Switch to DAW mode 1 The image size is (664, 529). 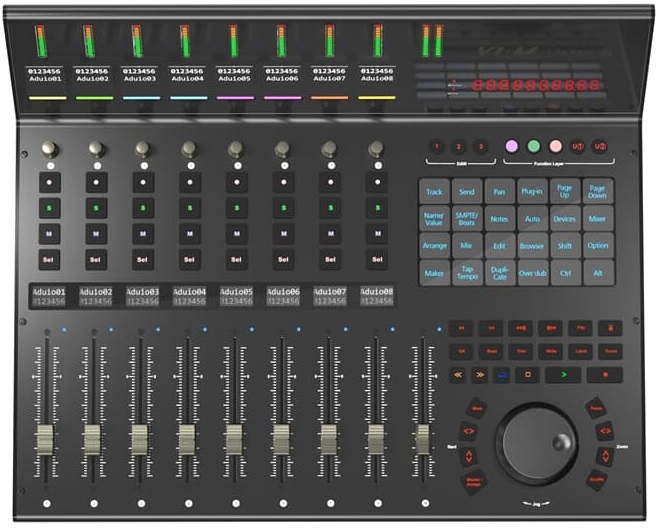(x=437, y=146)
